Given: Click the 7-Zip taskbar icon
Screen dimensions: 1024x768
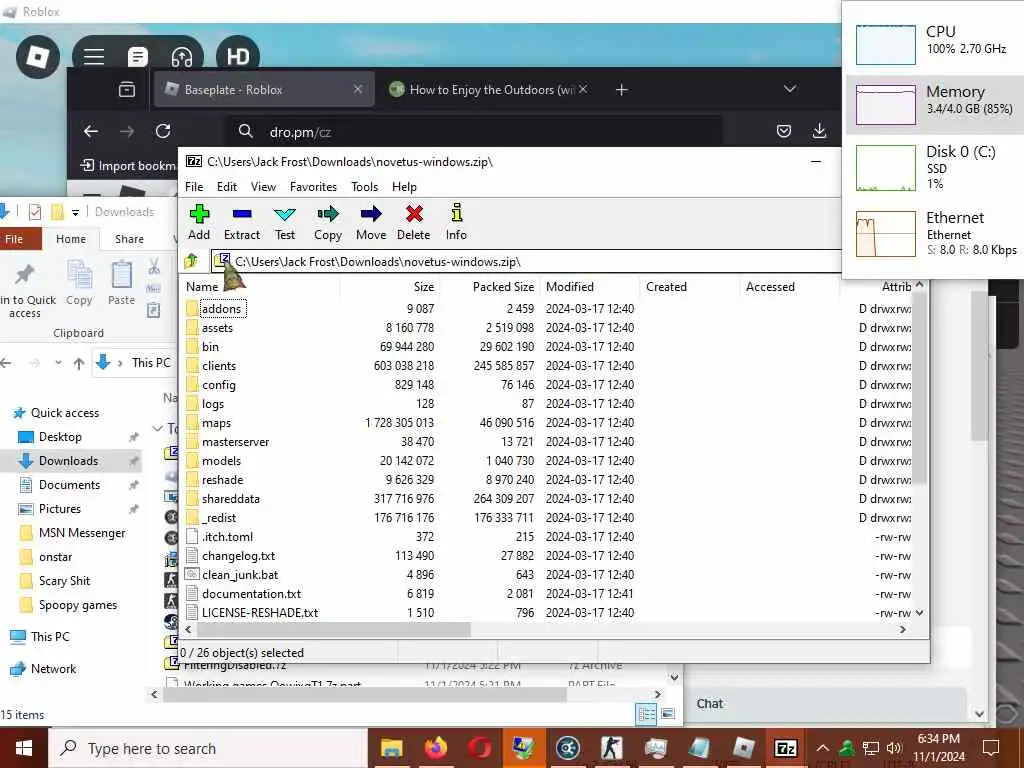Looking at the screenshot, I should pos(785,748).
